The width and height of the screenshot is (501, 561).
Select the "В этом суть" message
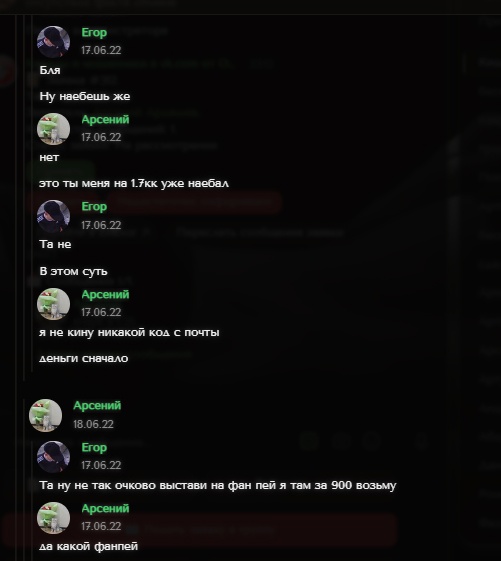(73, 271)
